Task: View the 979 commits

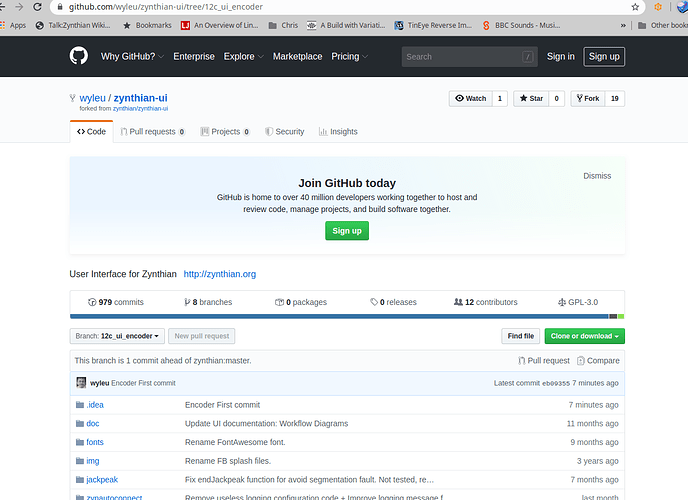Action: 116,302
